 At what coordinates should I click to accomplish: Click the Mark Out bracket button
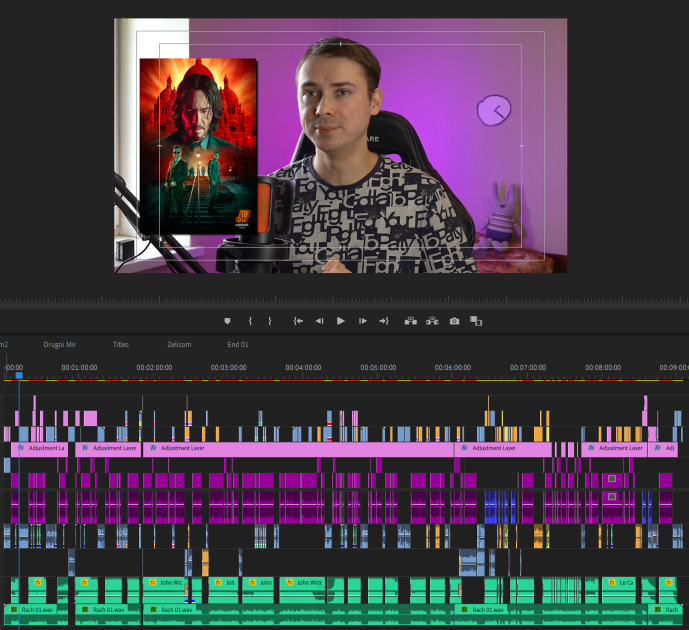(x=269, y=321)
